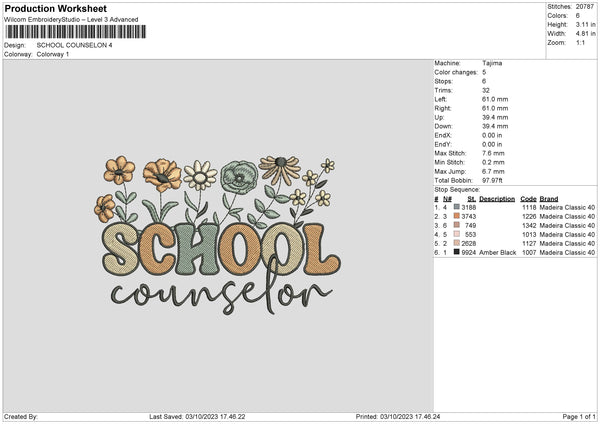
Task: Click 'Amber Black' description text
Action: click(x=497, y=253)
